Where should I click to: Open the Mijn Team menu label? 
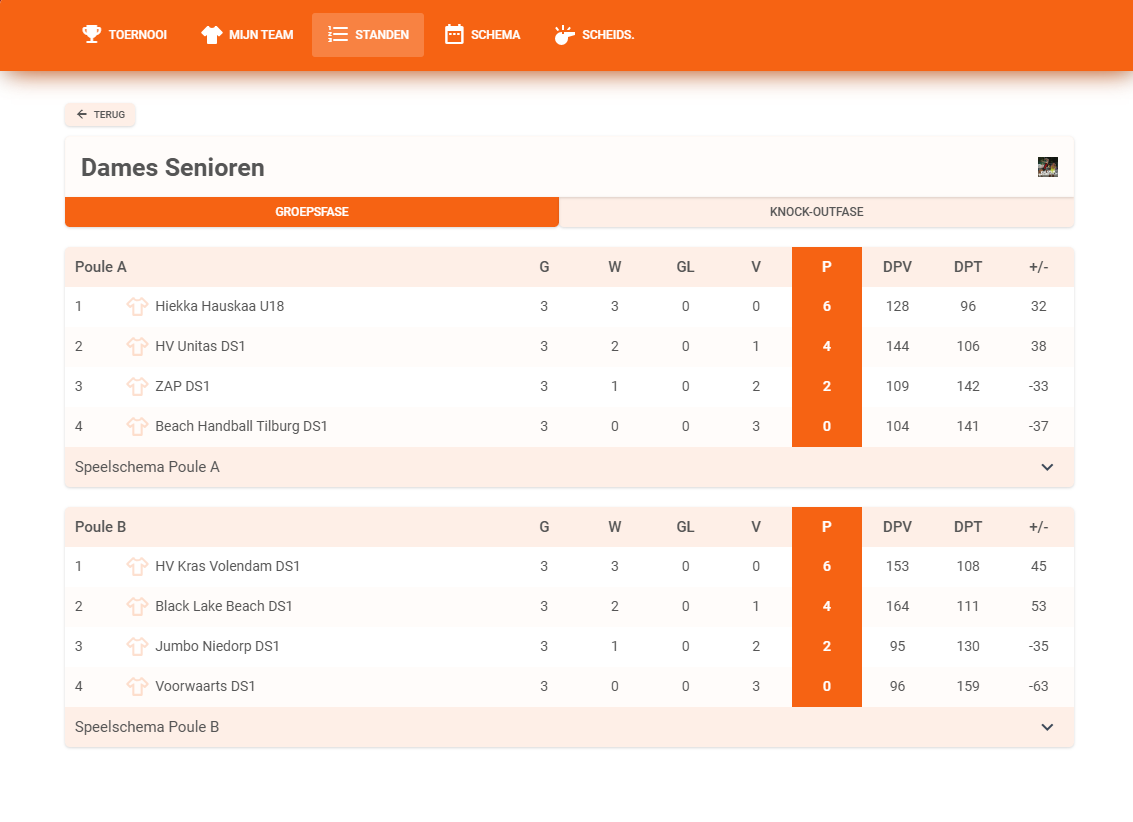point(261,35)
